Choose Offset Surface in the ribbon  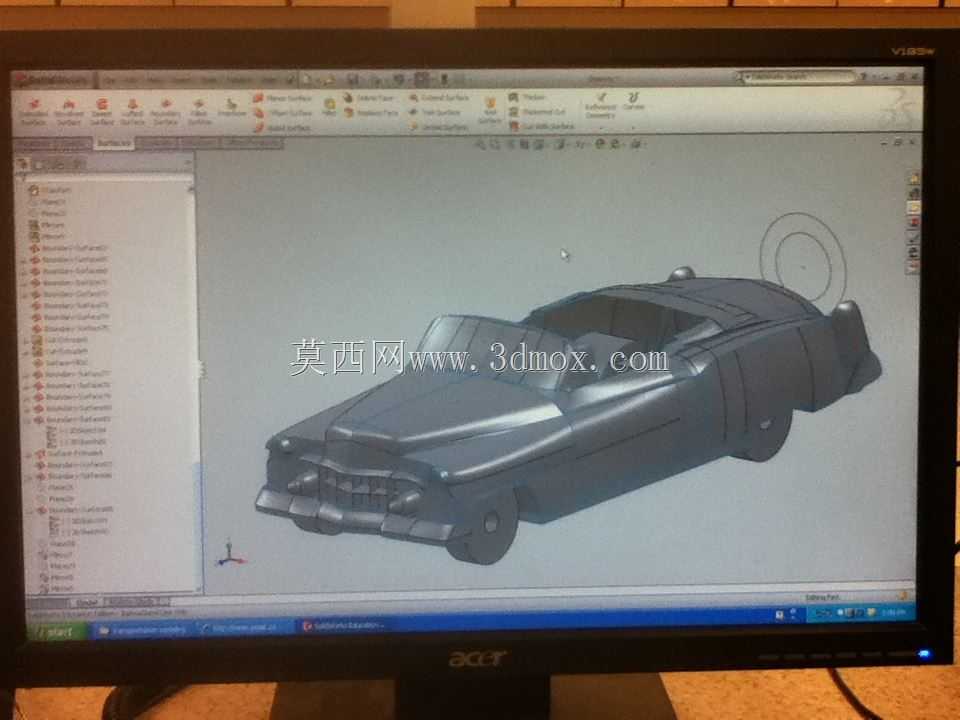click(x=283, y=113)
